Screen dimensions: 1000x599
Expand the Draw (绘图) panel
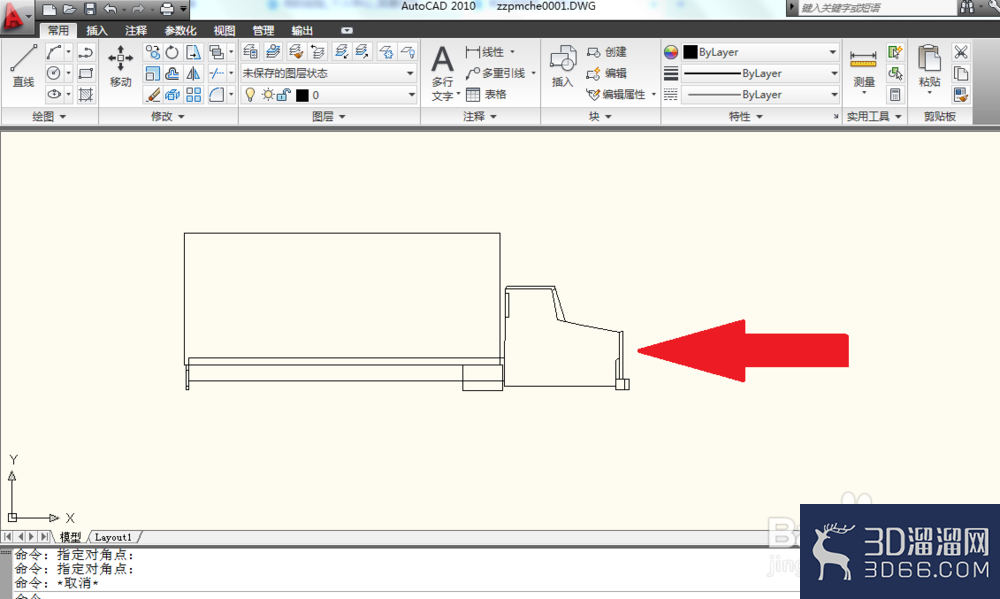point(49,116)
